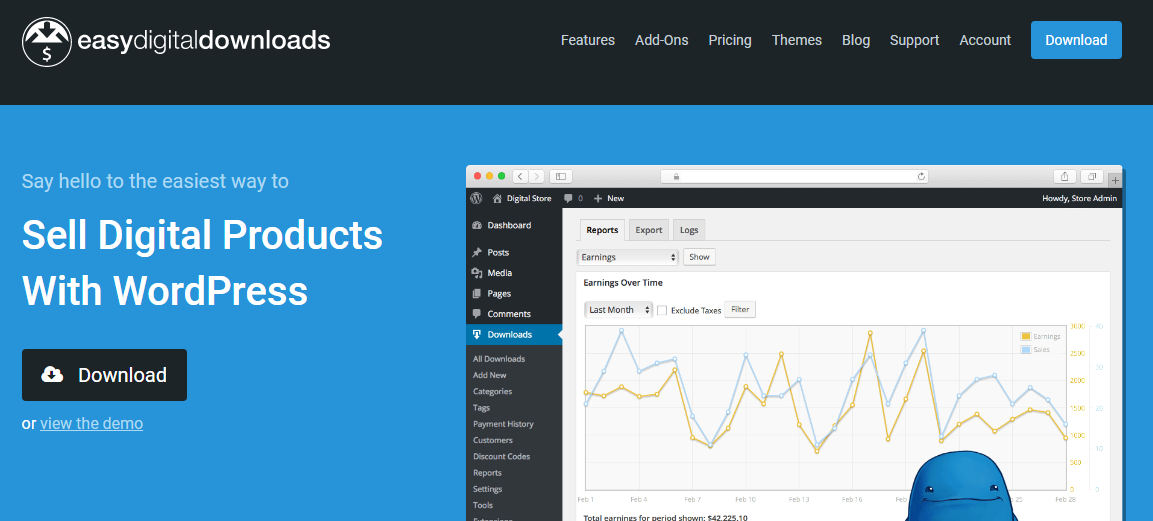The image size is (1153, 521).
Task: Click the 'Total earnings for period shown' text
Action: tap(665, 517)
